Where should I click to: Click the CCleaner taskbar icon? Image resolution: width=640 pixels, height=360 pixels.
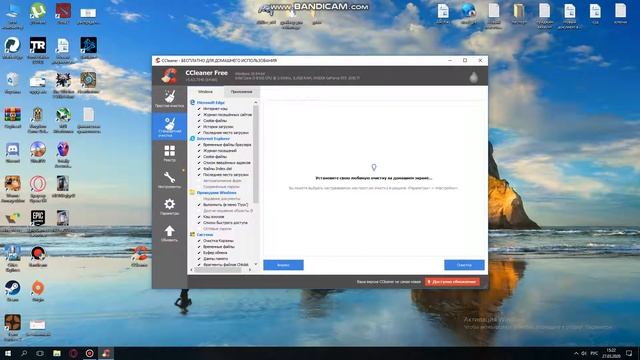tap(106, 353)
